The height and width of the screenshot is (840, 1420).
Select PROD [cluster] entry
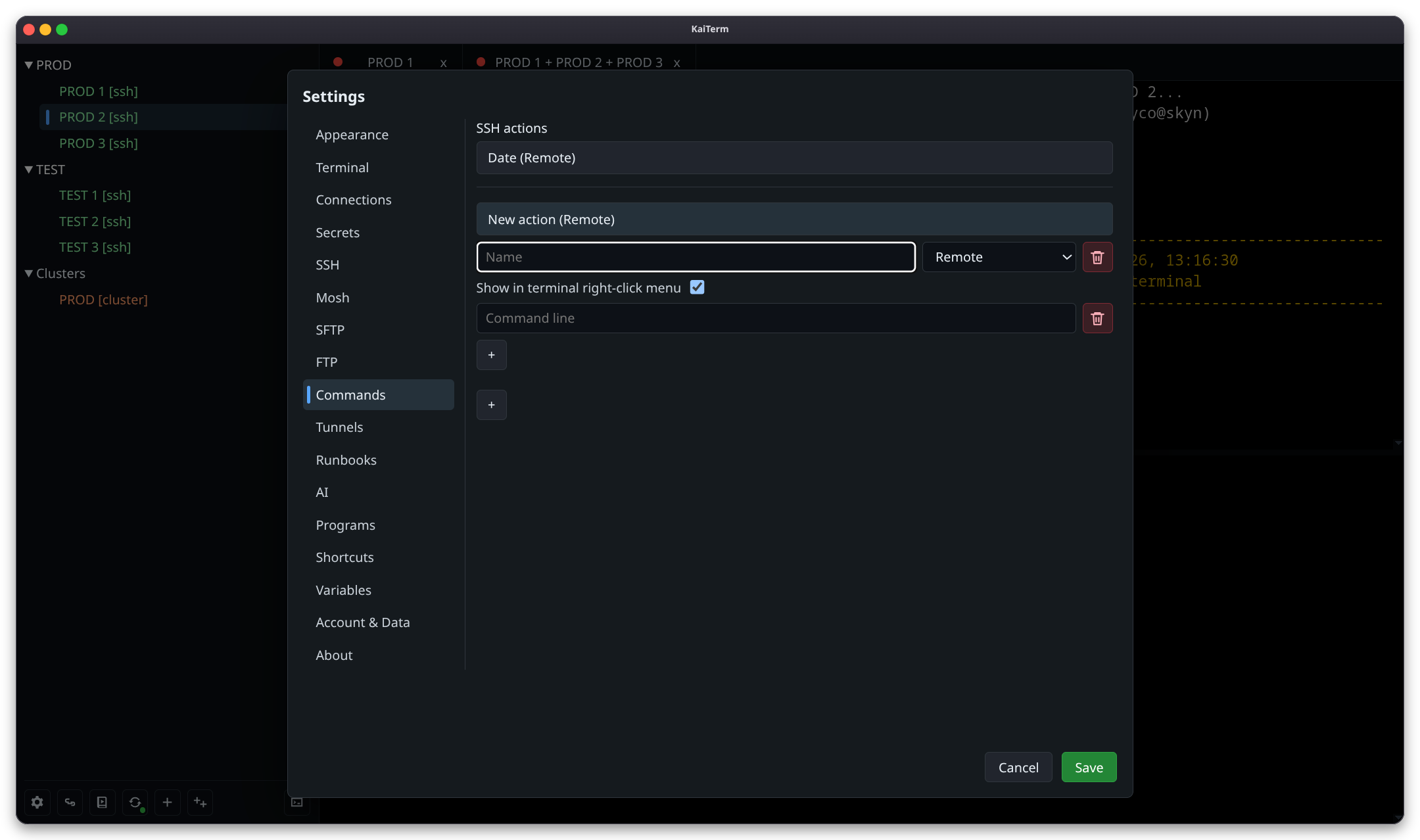103,300
